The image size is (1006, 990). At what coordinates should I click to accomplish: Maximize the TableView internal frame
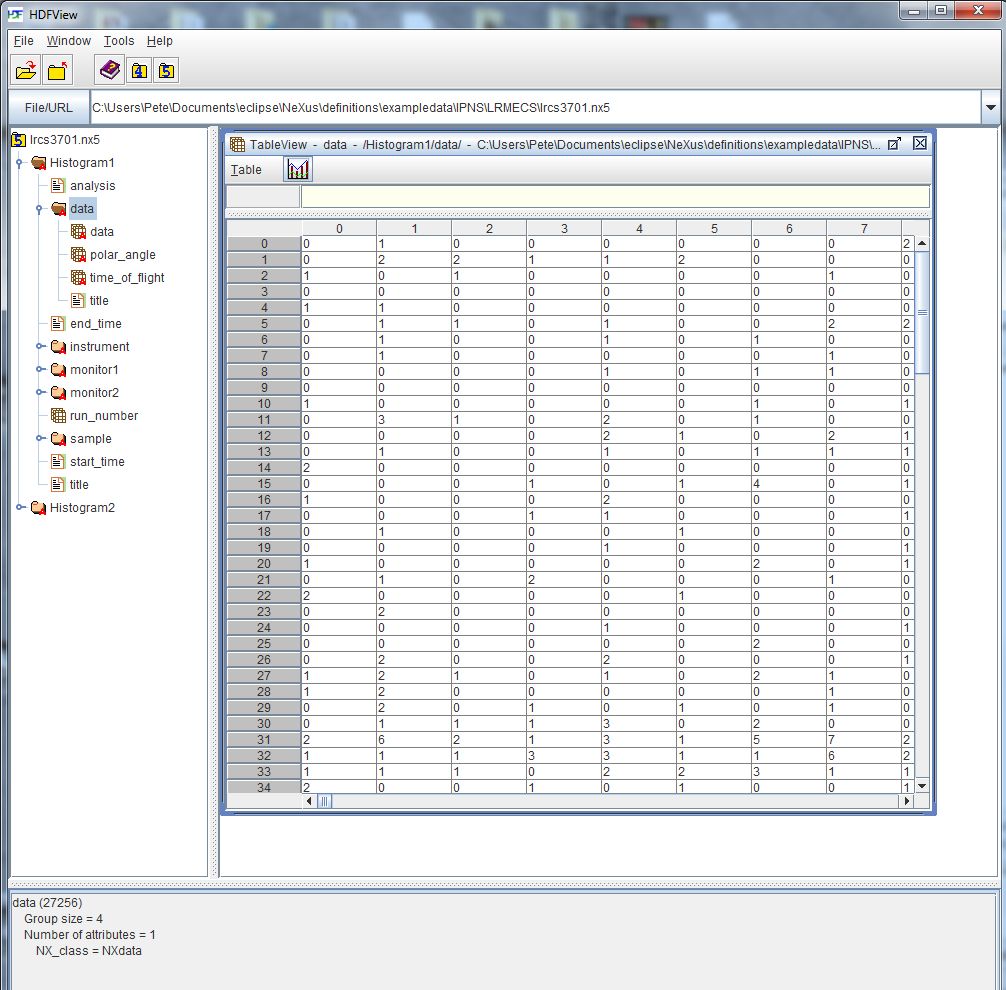(x=895, y=144)
